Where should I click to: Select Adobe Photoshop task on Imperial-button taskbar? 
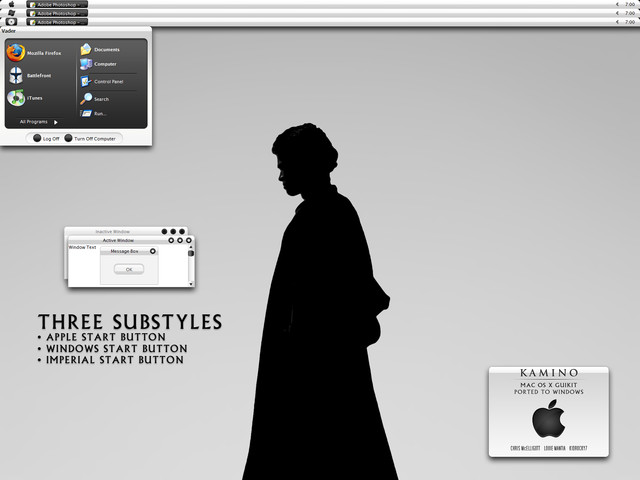[x=57, y=22]
